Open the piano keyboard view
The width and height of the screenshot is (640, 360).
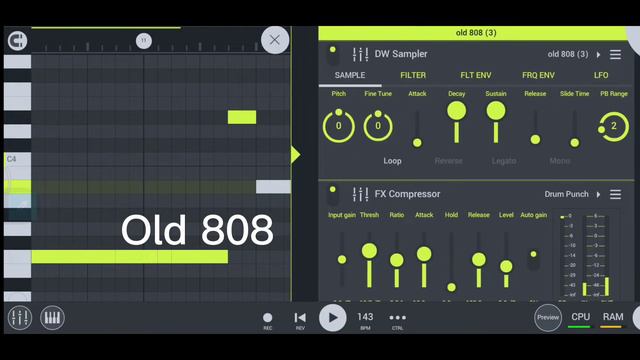pos(52,318)
